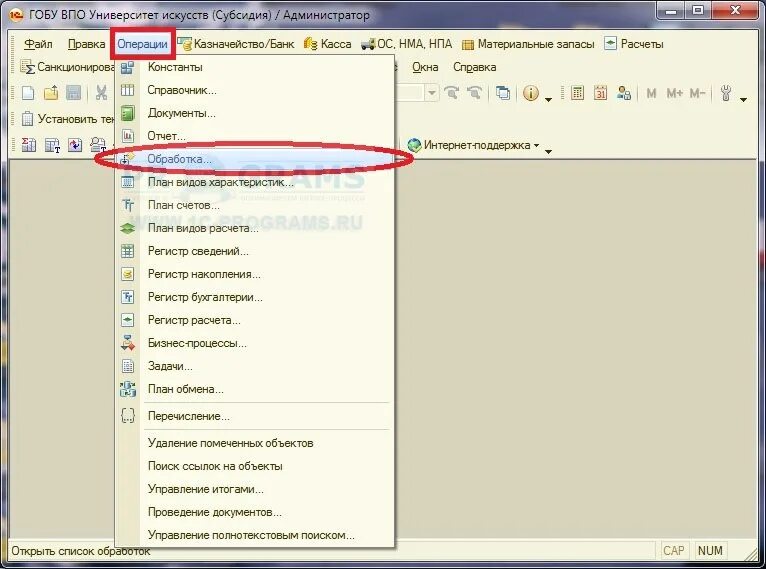Choose Удаление помеченных объектов
The image size is (766, 569).
click(x=255, y=443)
